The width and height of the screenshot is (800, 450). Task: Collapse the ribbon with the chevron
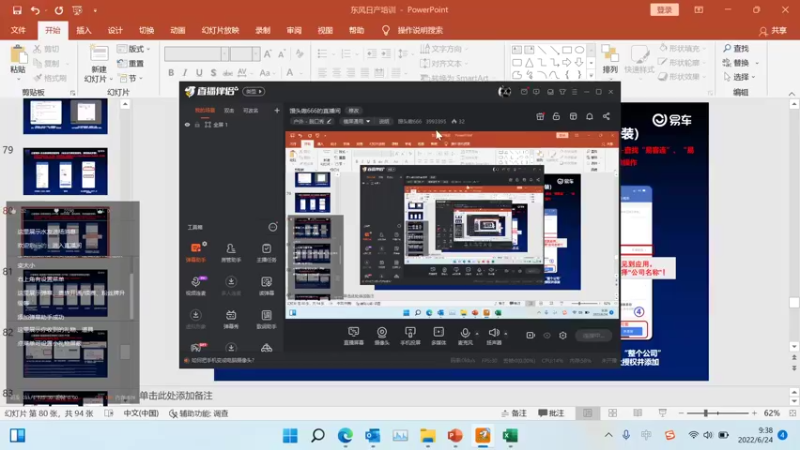tap(791, 93)
